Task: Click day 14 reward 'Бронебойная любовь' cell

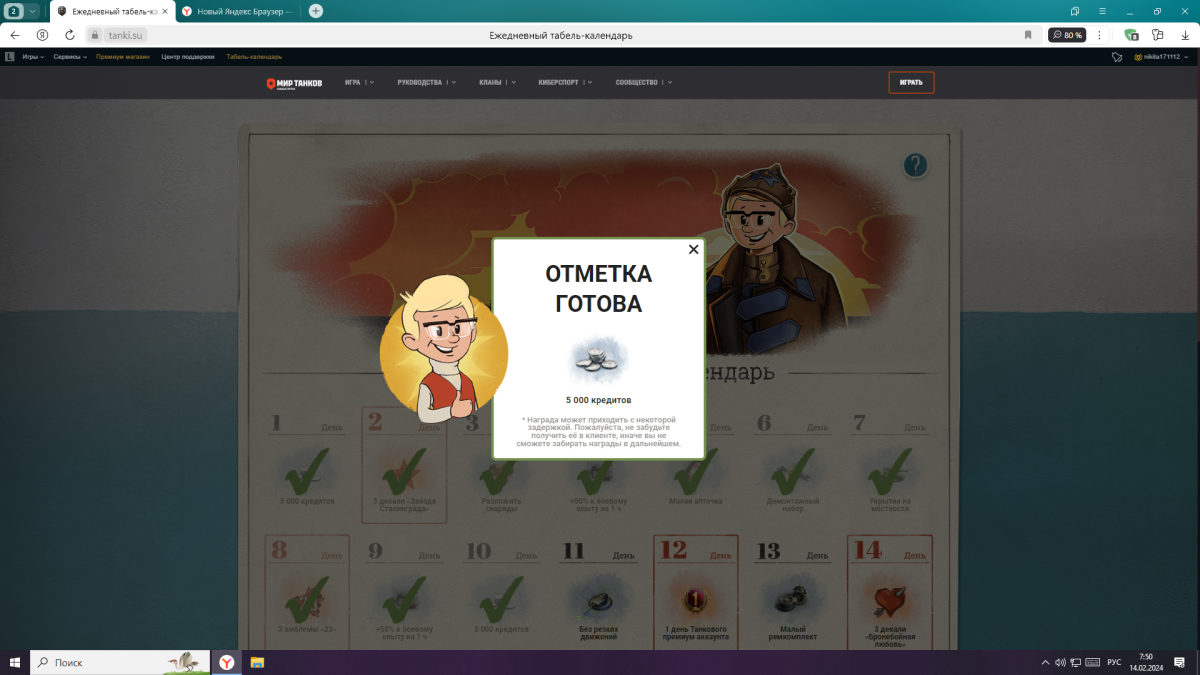Action: [x=889, y=593]
